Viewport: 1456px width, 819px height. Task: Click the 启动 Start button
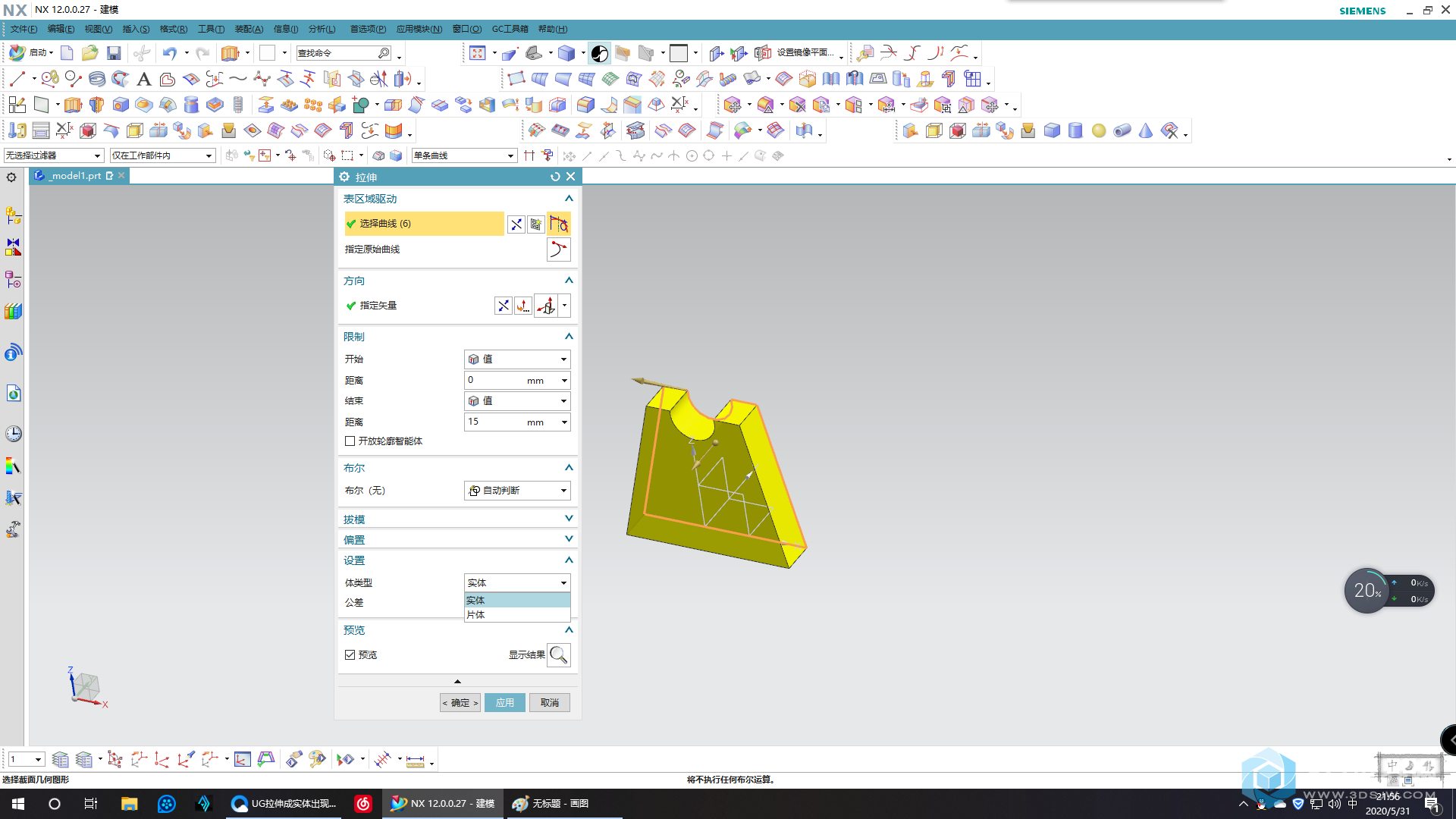pos(30,53)
